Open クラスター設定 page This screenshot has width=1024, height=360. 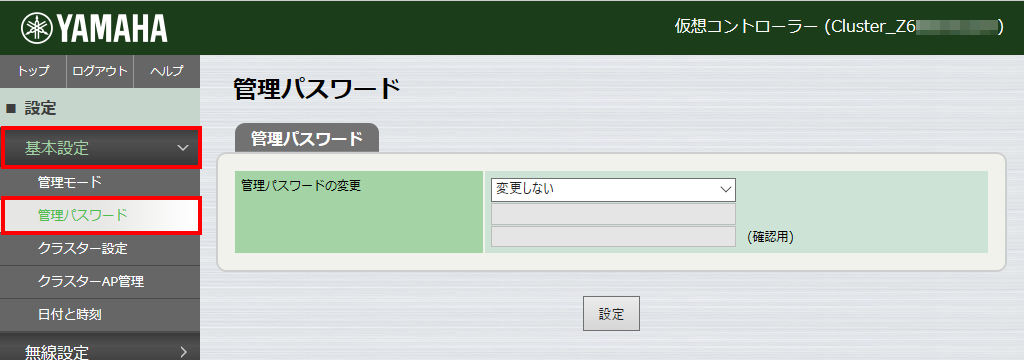[100, 248]
